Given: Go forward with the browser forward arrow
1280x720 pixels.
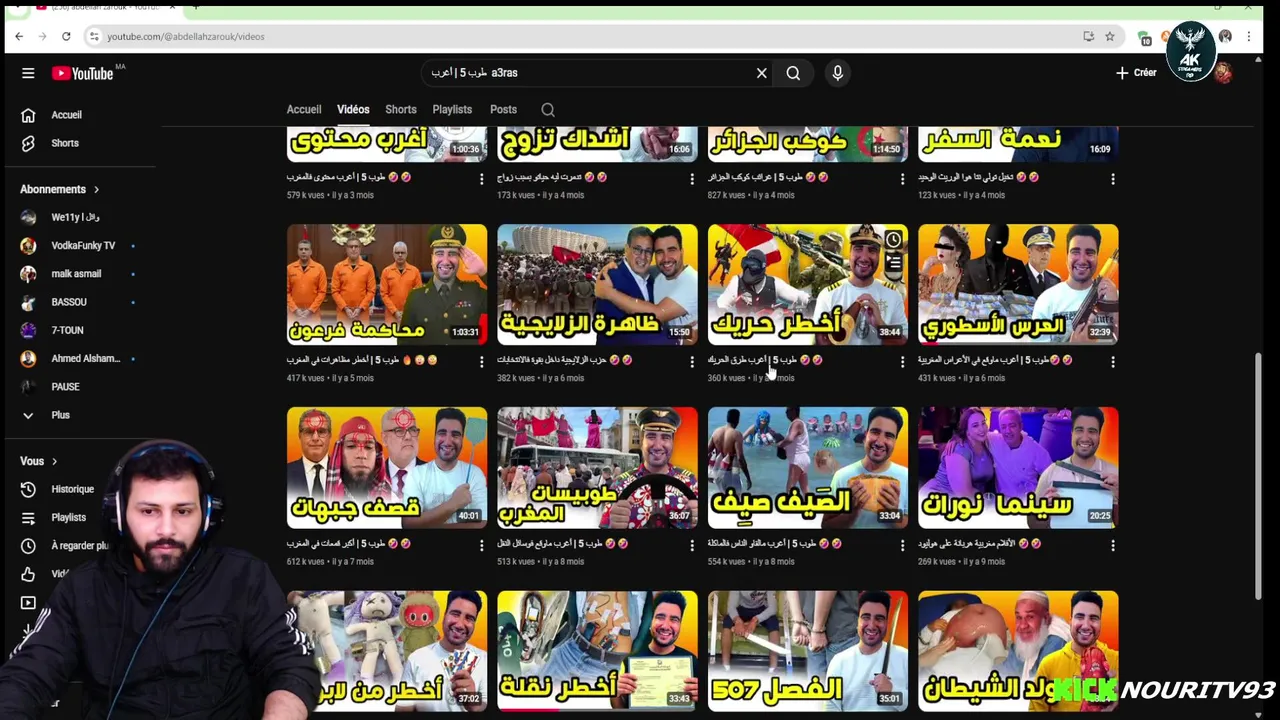Looking at the screenshot, I should coord(42,36).
